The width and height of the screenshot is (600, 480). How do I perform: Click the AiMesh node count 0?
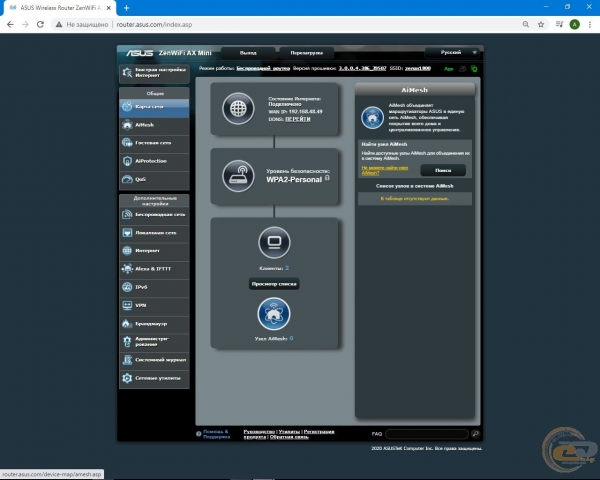point(291,338)
